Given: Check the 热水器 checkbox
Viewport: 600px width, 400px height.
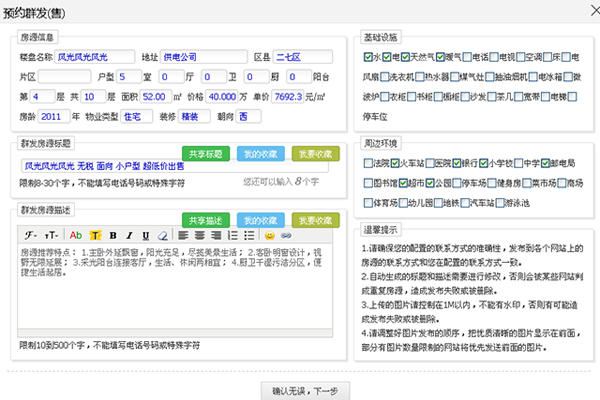Looking at the screenshot, I should pos(420,77).
